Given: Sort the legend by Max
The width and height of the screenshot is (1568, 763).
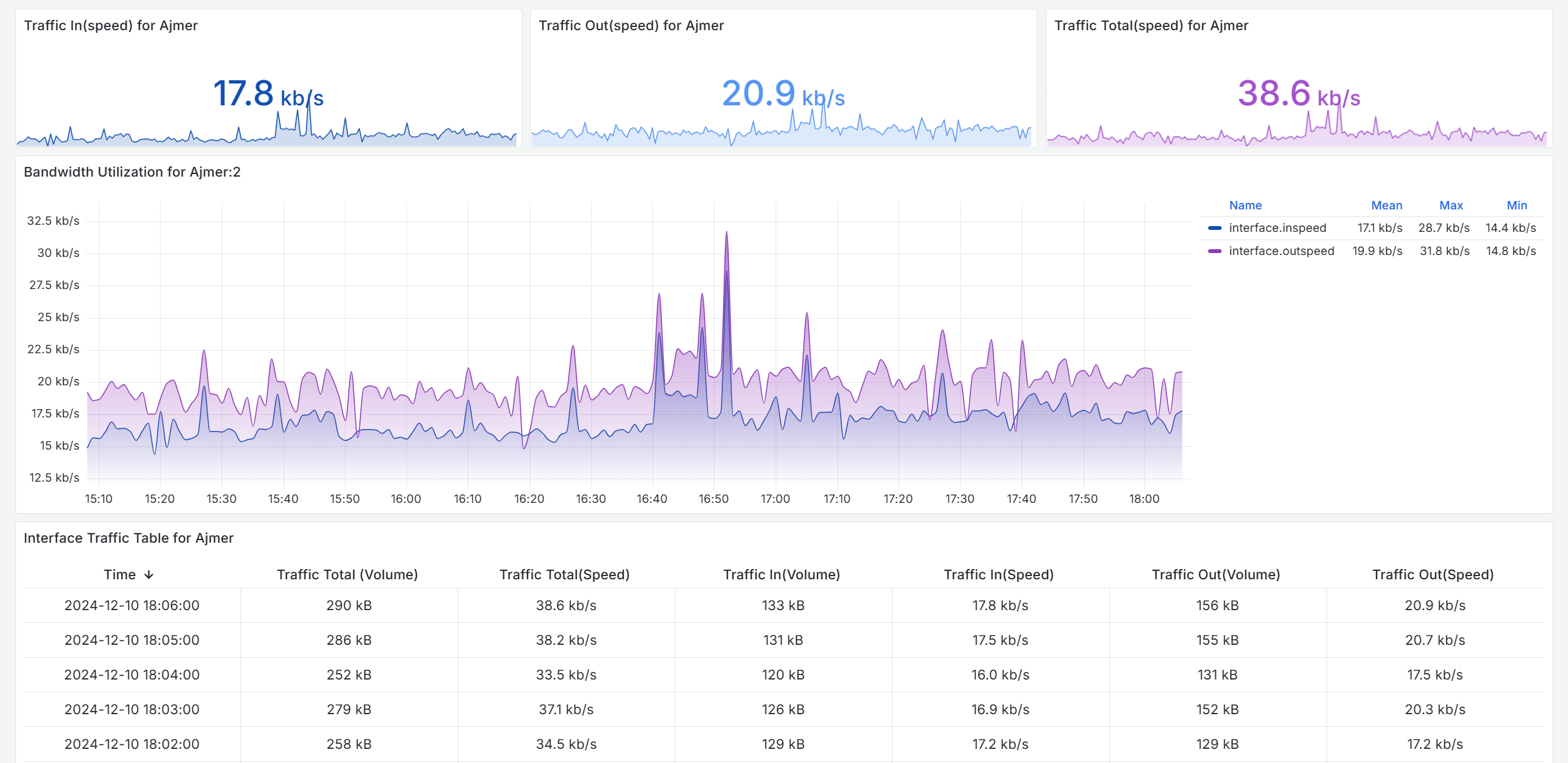Looking at the screenshot, I should pyautogui.click(x=1451, y=205).
